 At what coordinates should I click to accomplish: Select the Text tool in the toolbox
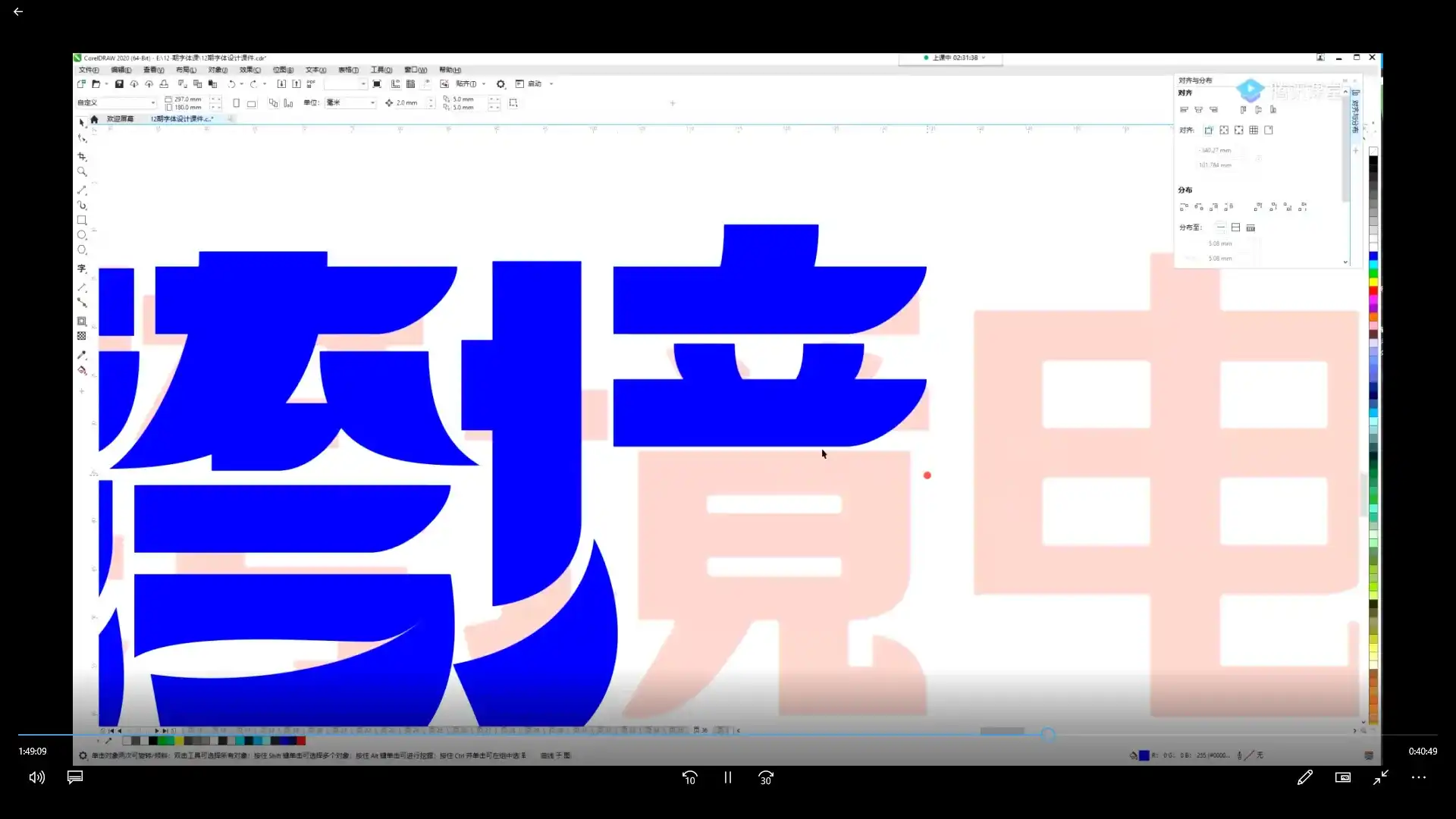[82, 268]
